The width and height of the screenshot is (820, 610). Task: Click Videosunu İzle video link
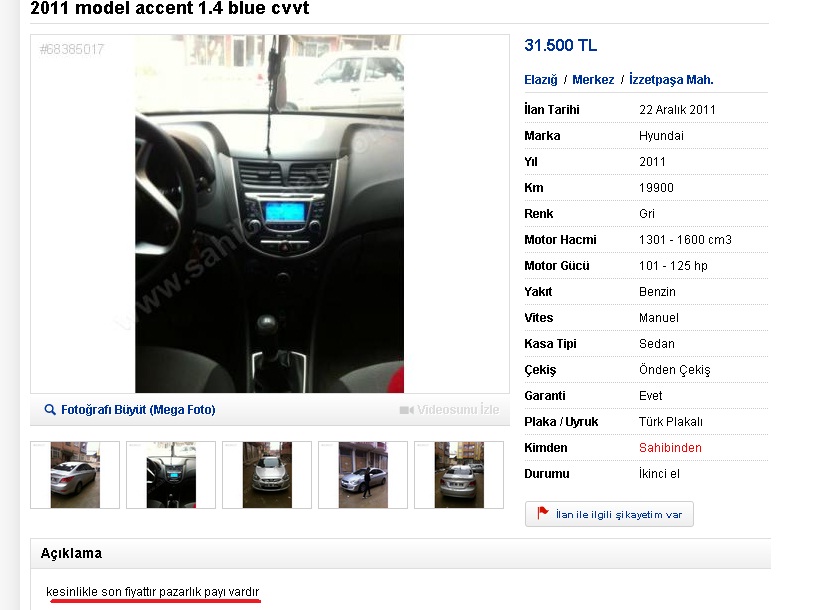[x=458, y=410]
